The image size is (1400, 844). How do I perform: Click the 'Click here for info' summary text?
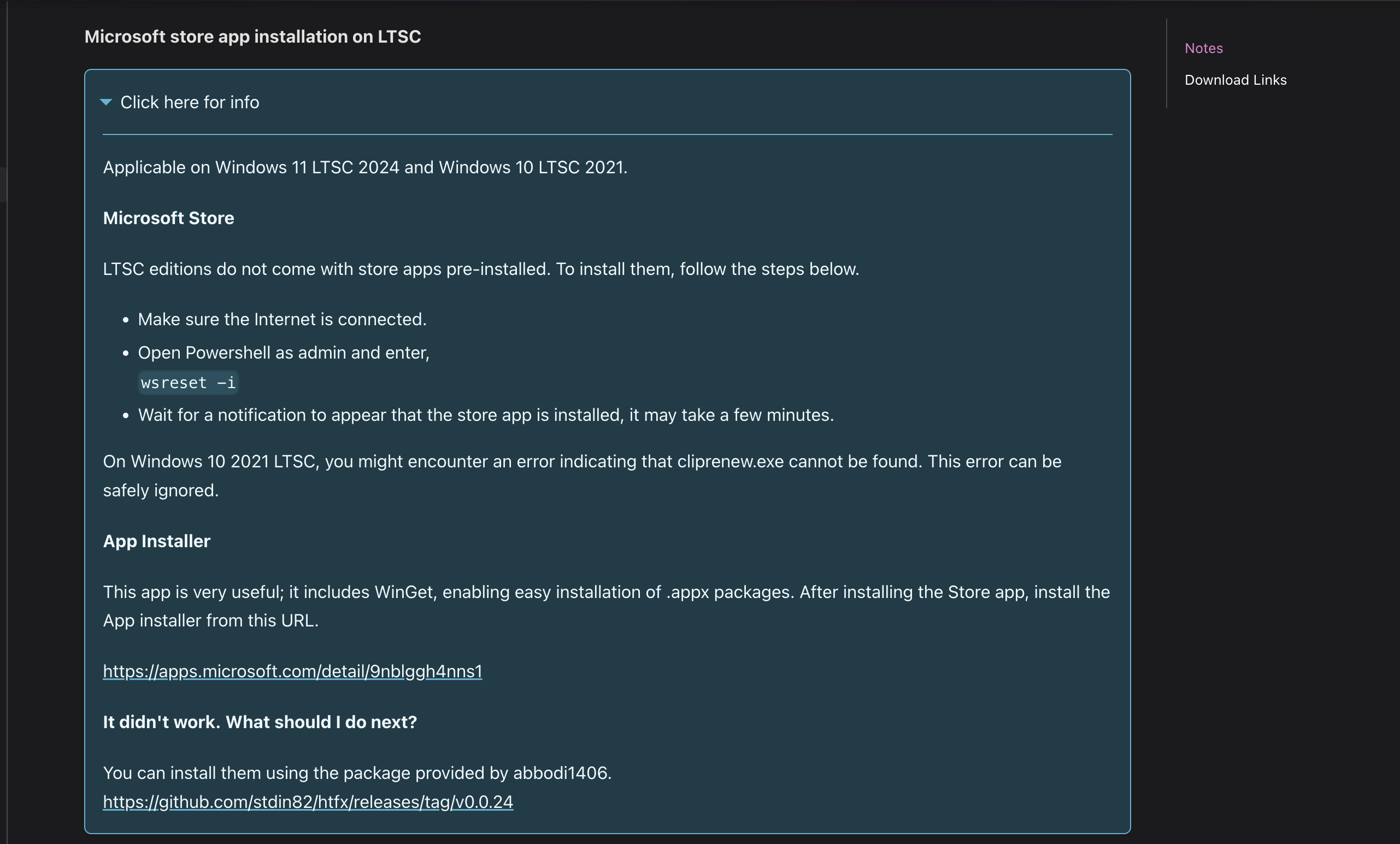point(189,102)
